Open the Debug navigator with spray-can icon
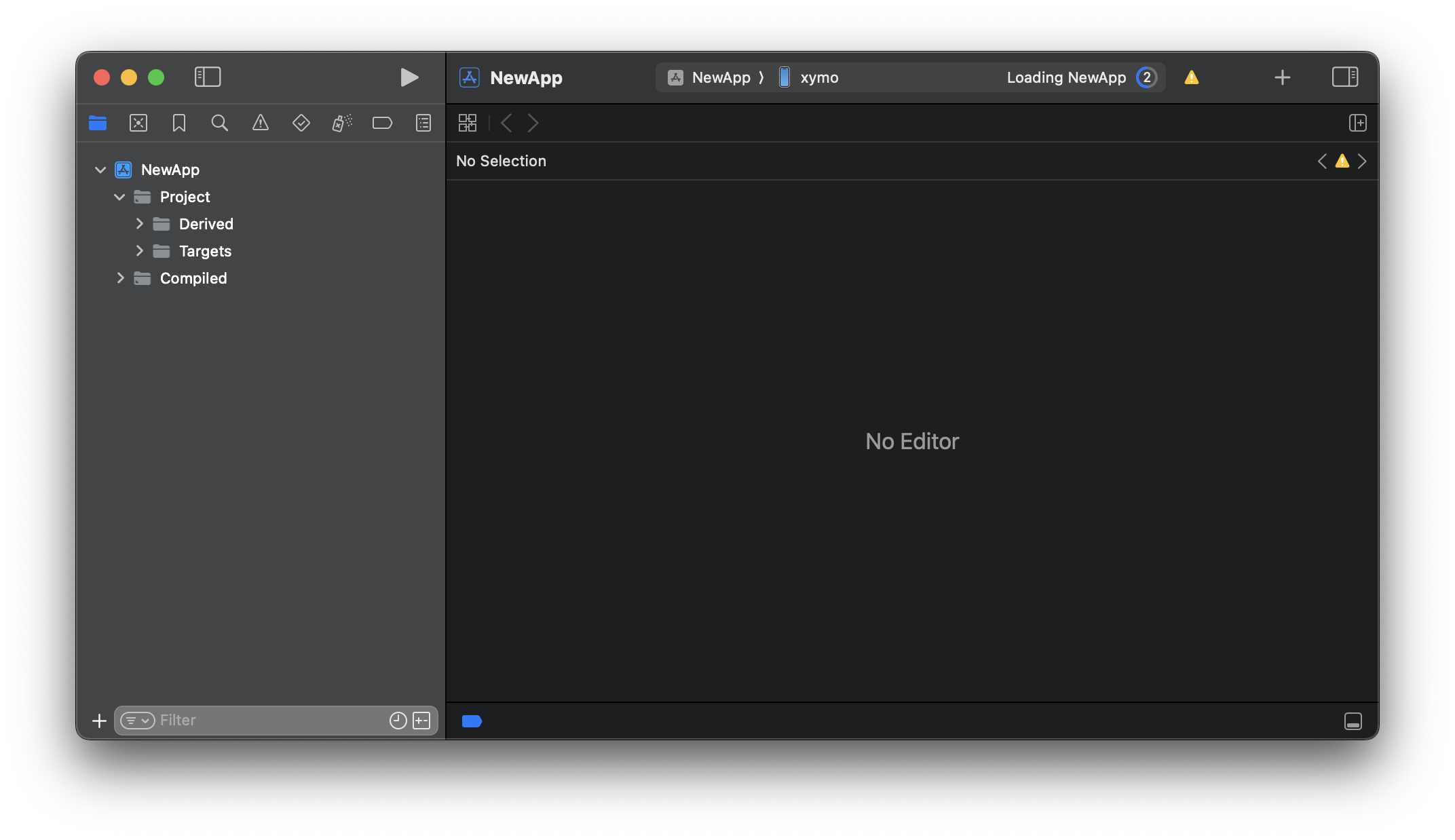 (x=342, y=123)
